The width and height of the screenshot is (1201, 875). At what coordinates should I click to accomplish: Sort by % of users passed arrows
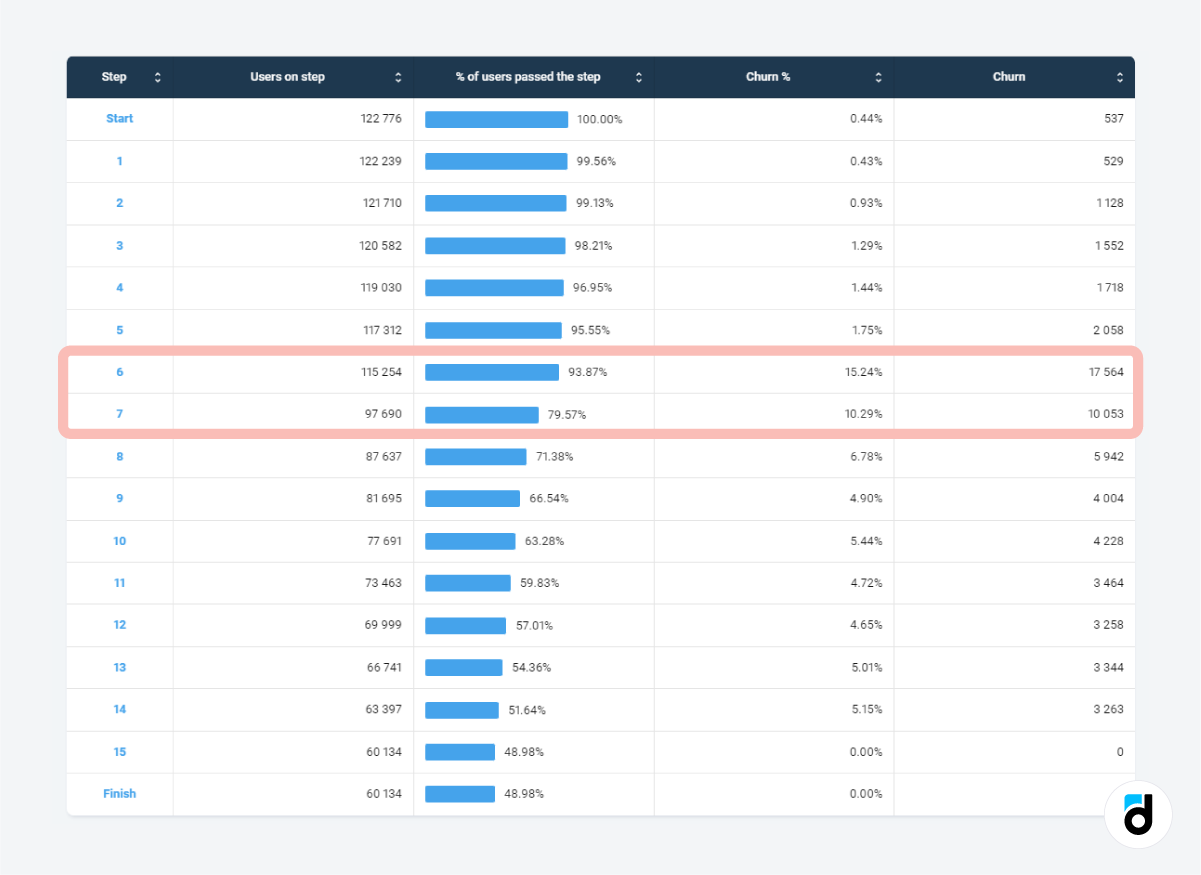click(x=639, y=77)
